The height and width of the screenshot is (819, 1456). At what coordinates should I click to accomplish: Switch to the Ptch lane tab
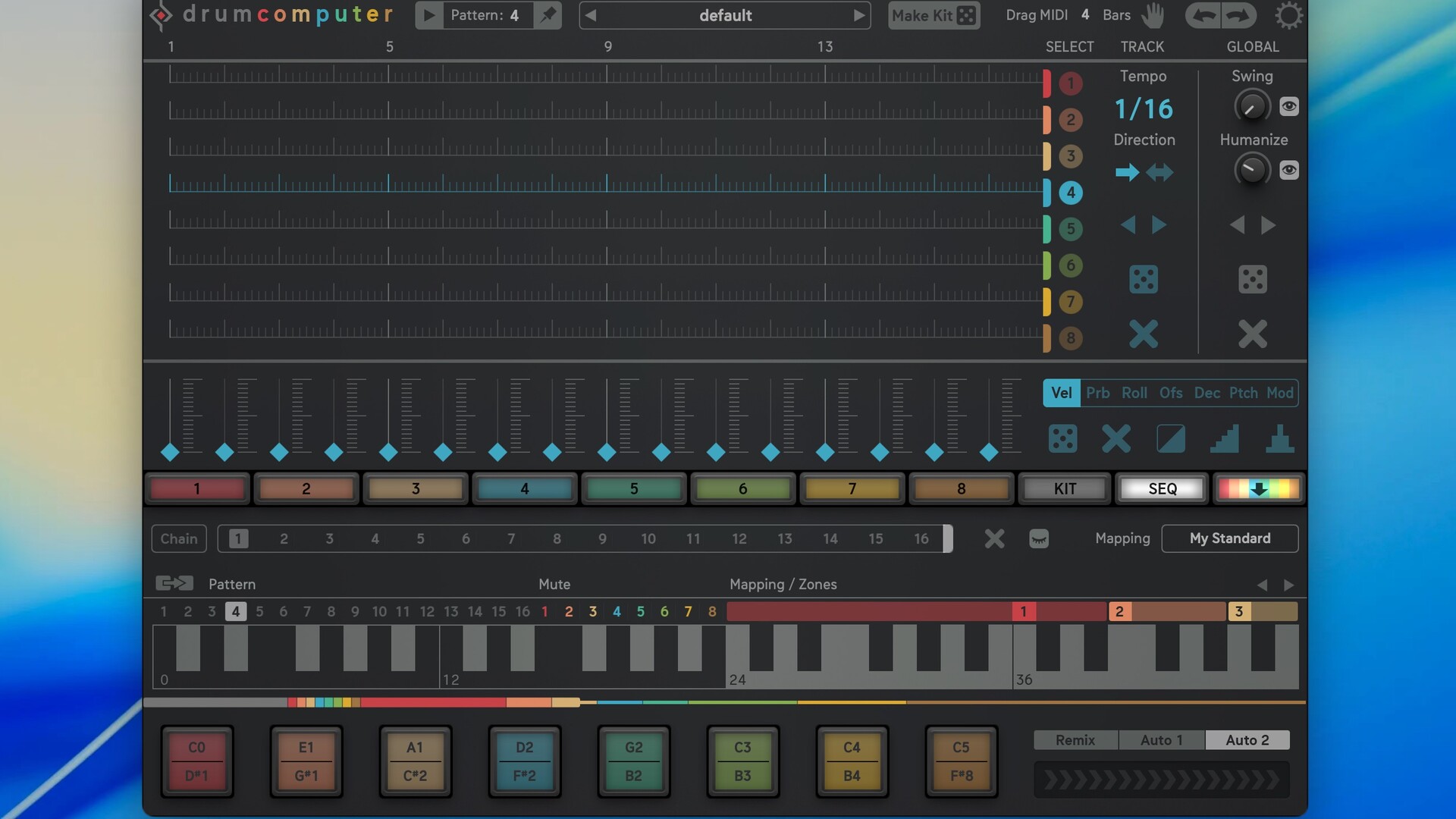coord(1244,393)
